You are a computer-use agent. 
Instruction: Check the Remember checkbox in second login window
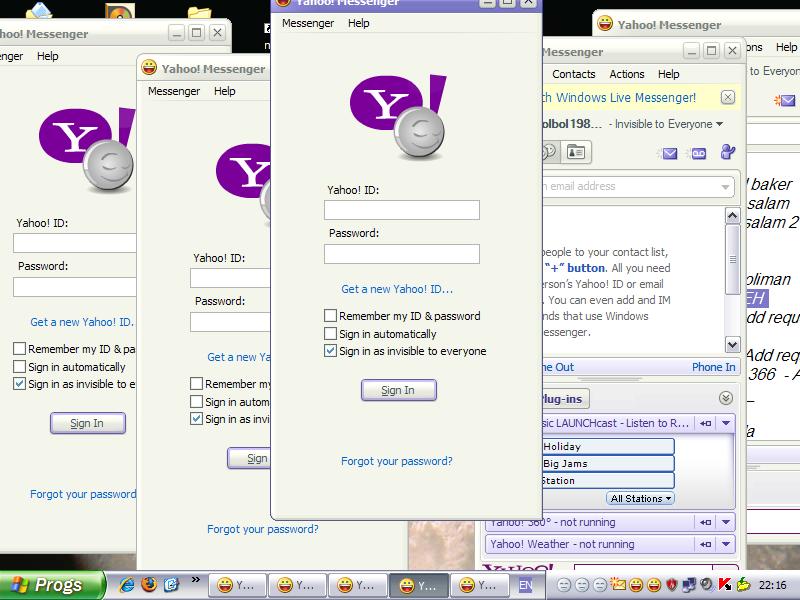[x=196, y=384]
